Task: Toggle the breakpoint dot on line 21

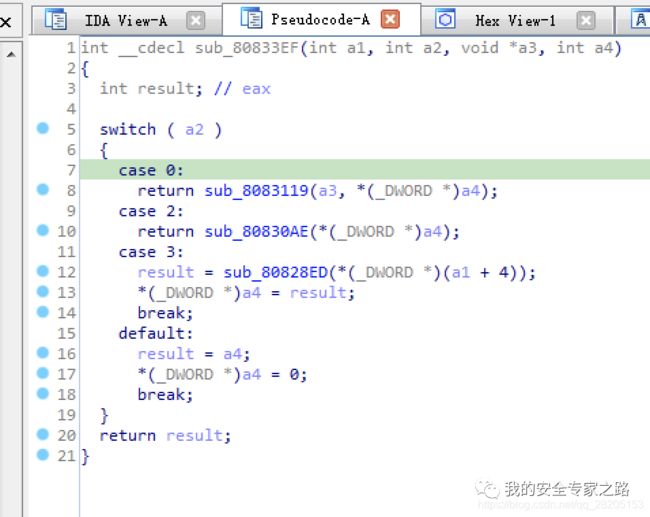Action: pyautogui.click(x=43, y=455)
